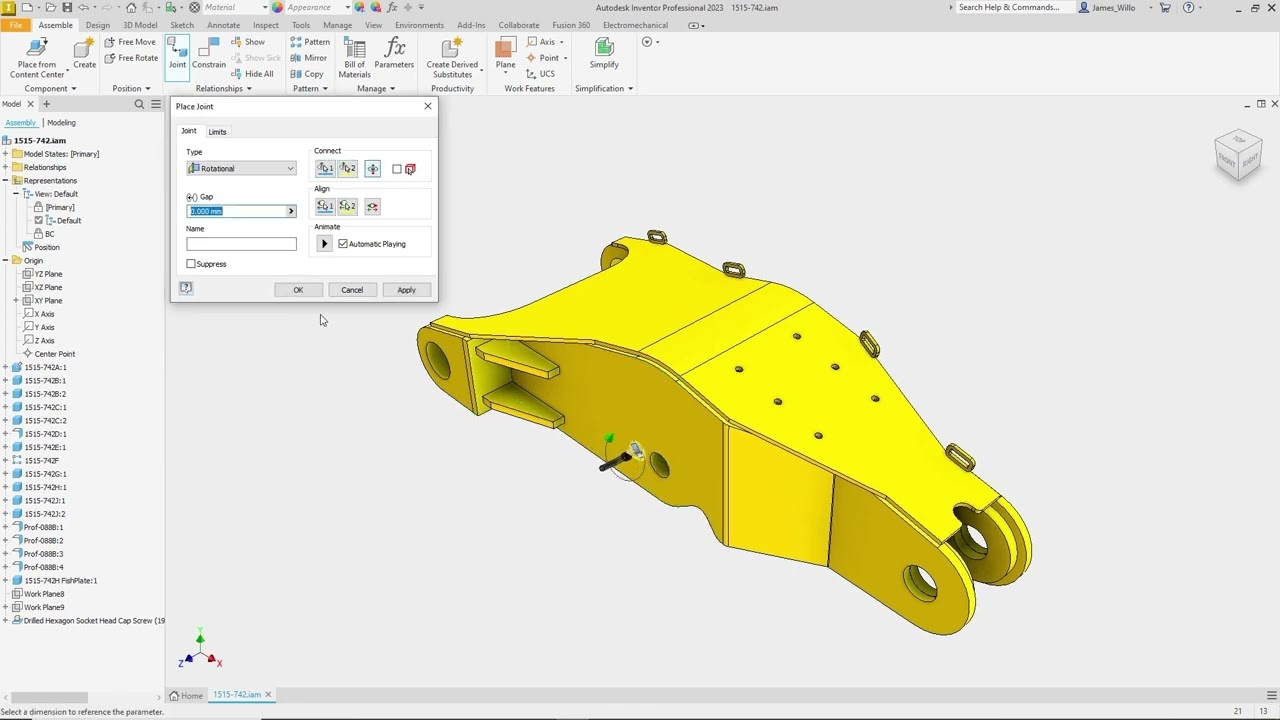Screen dimensions: 1280x720
Task: Select Align second alignment button
Action: [x=347, y=207]
